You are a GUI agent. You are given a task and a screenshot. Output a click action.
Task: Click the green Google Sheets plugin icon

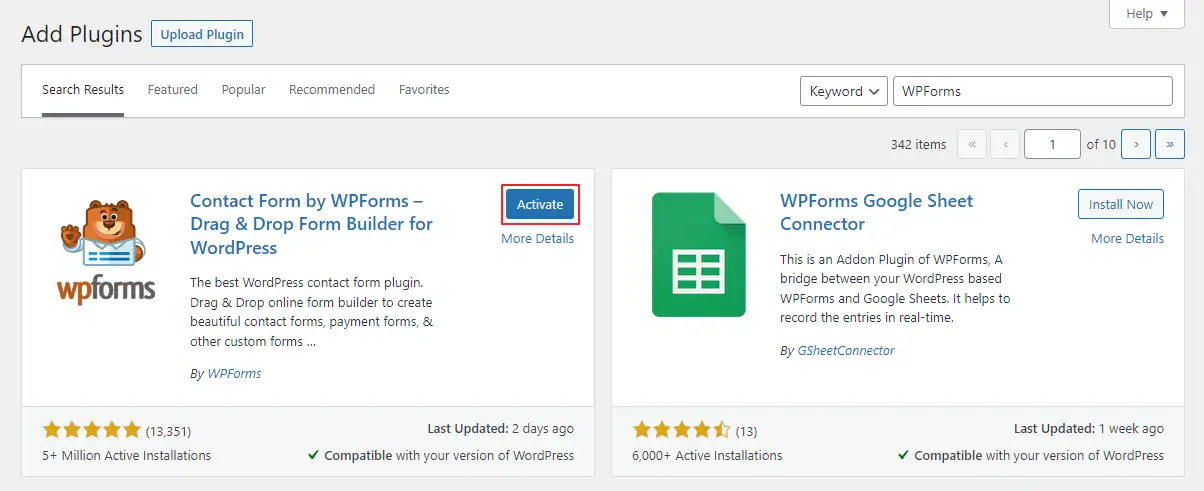[699, 254]
